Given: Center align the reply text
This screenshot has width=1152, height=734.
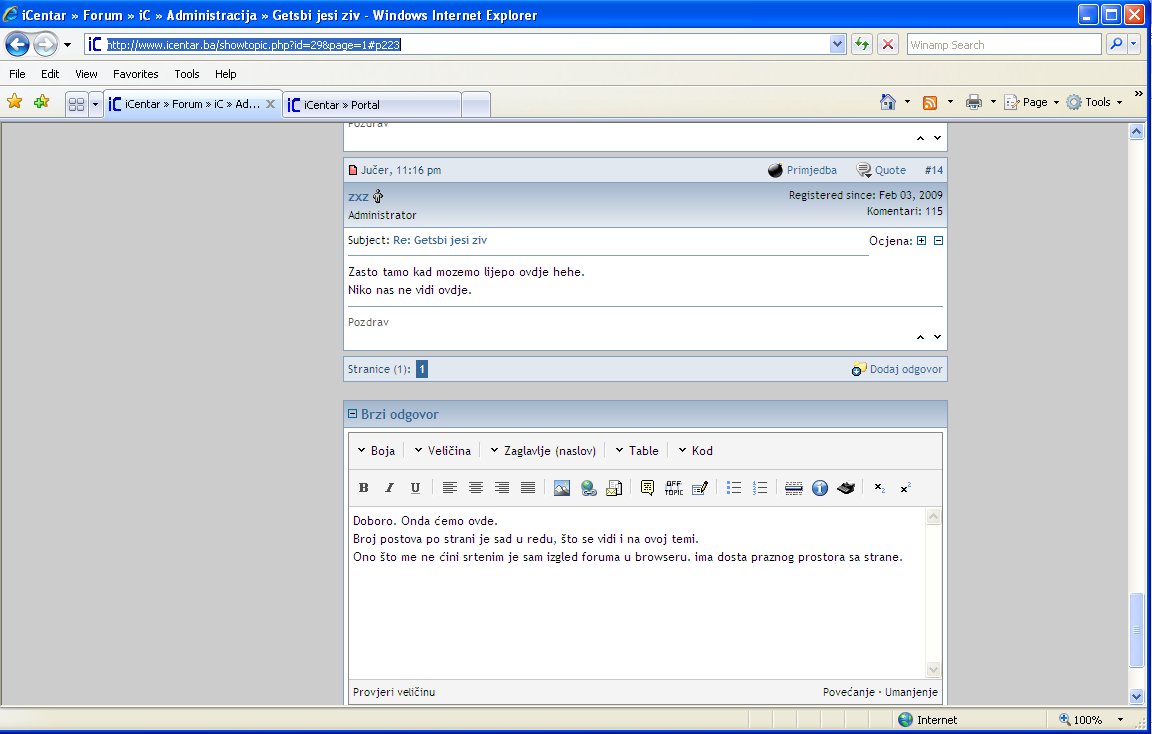Looking at the screenshot, I should point(476,488).
